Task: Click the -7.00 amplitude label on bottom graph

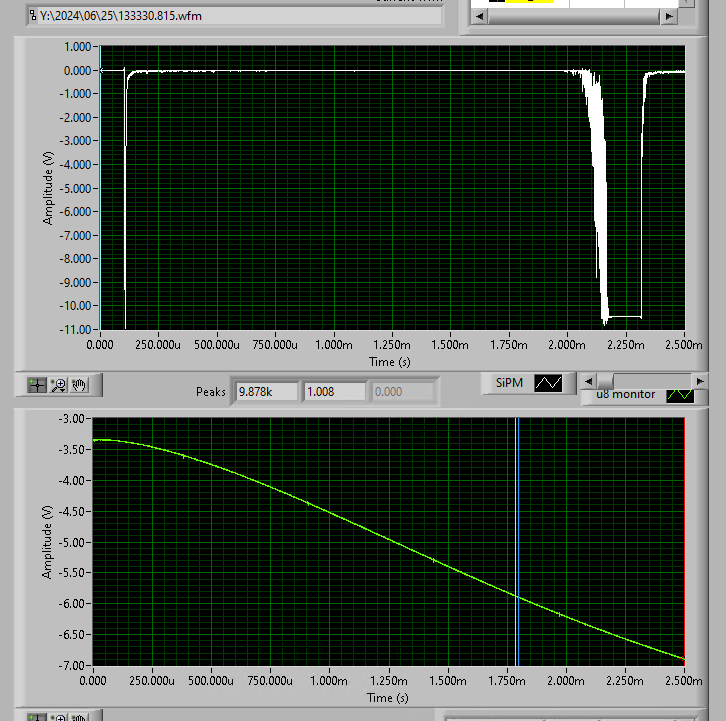Action: pos(71,665)
